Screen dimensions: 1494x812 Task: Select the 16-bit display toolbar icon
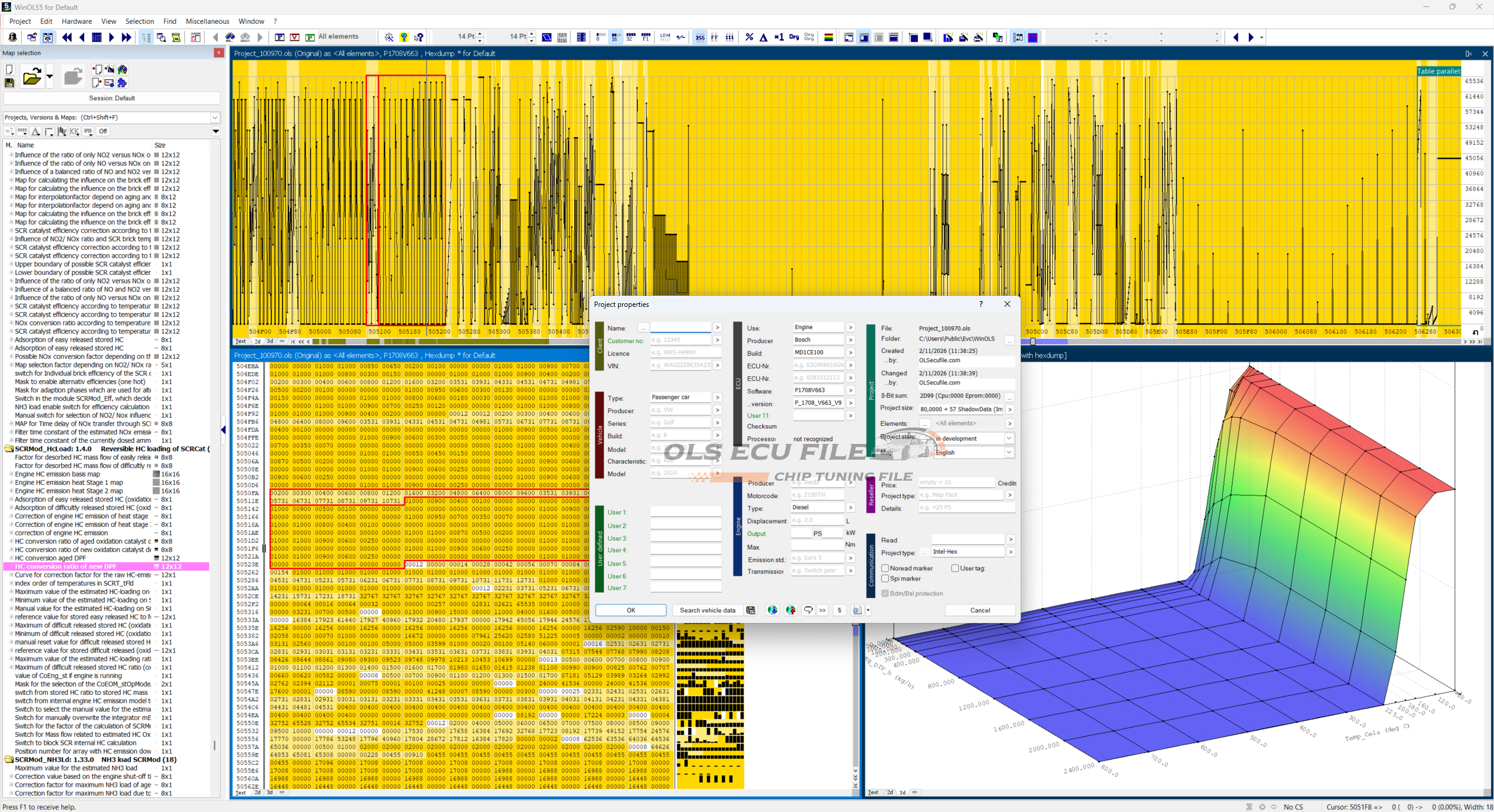615,37
